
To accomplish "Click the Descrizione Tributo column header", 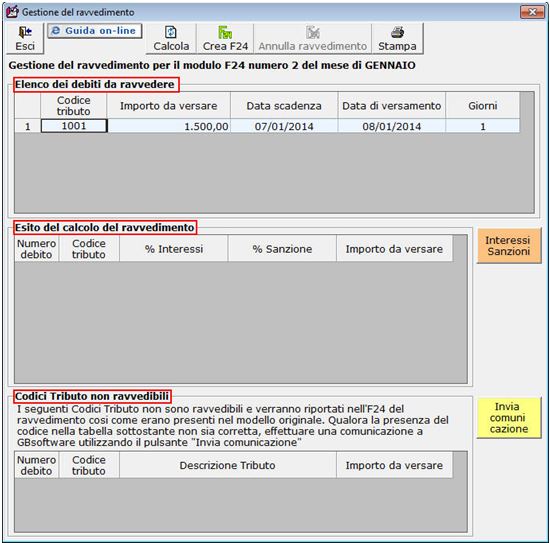I will tap(228, 465).
